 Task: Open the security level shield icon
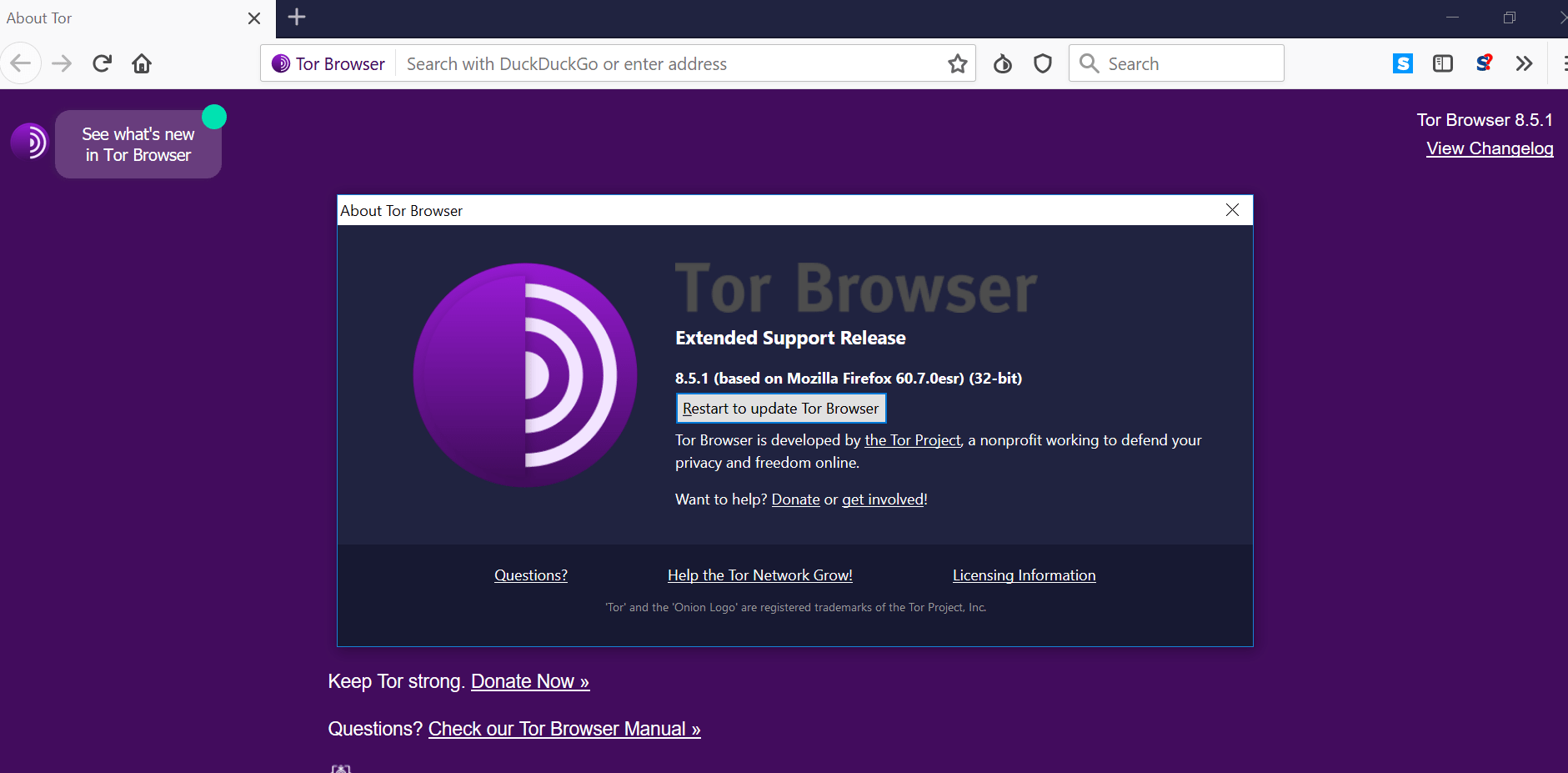[x=1043, y=63]
